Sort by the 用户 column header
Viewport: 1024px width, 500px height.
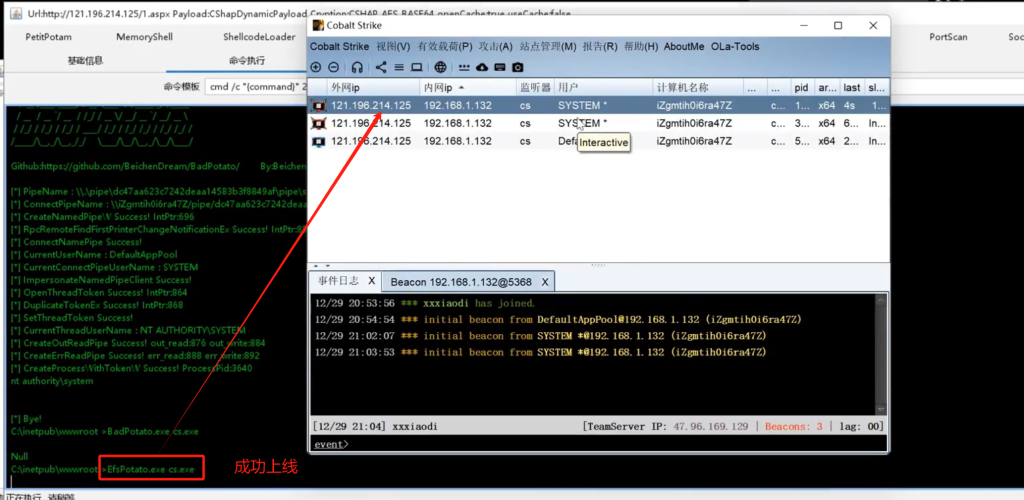click(603, 87)
